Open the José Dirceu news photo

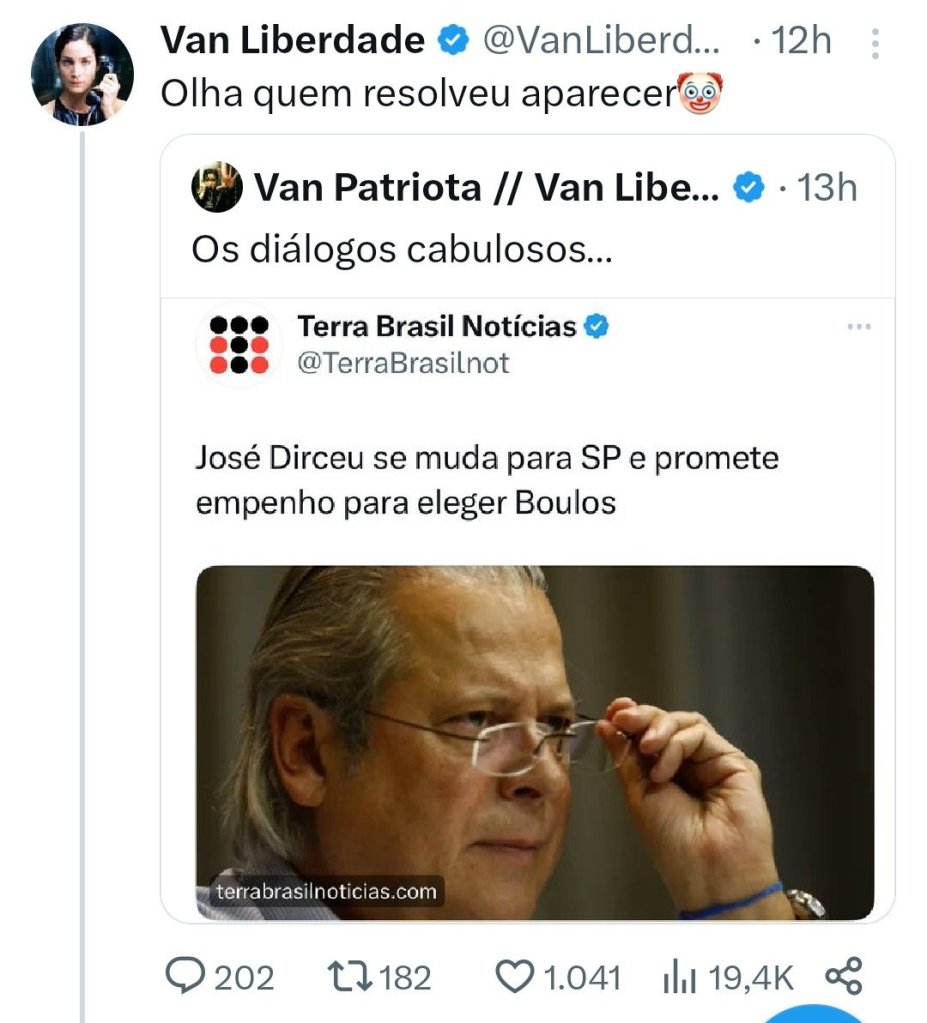coord(534,742)
